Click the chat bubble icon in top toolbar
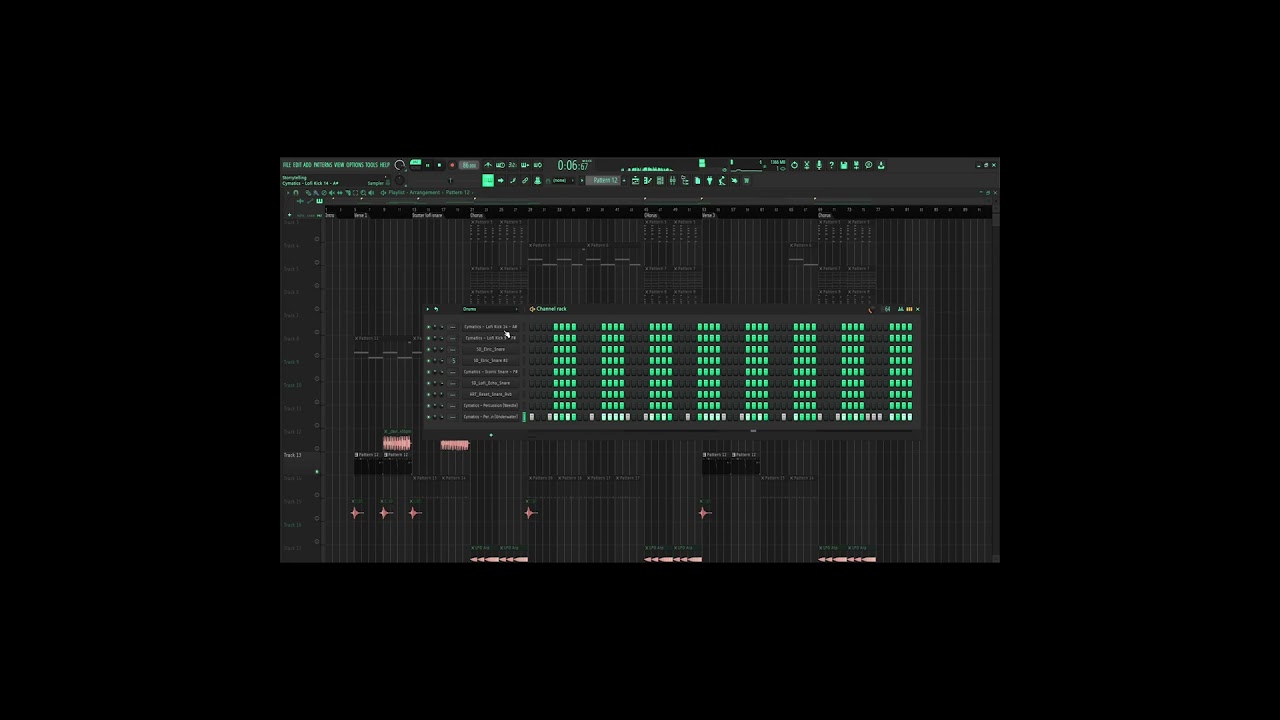 pos(869,165)
